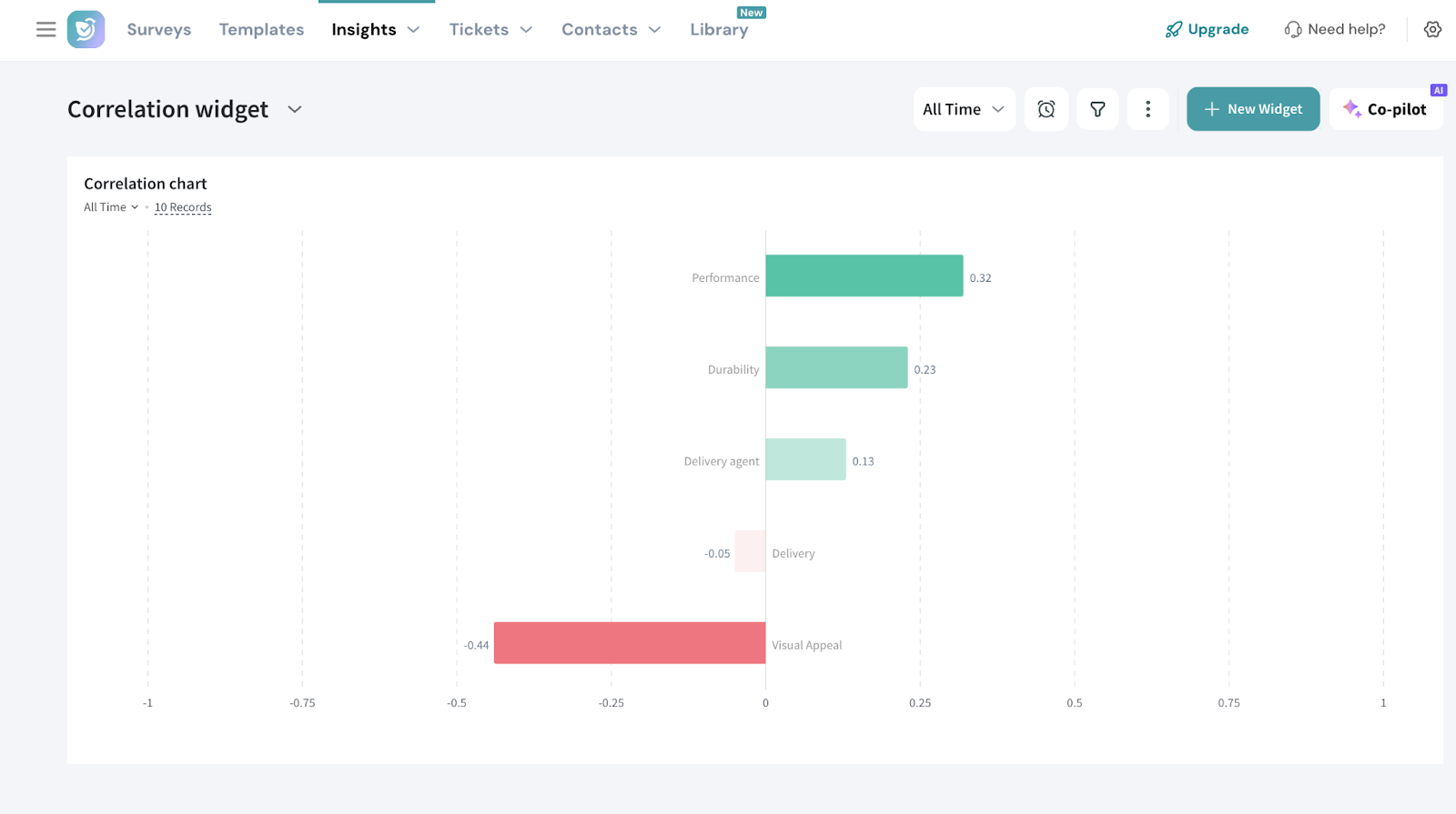Expand the Correlation widget title dropdown
The image size is (1456, 814).
tap(295, 109)
